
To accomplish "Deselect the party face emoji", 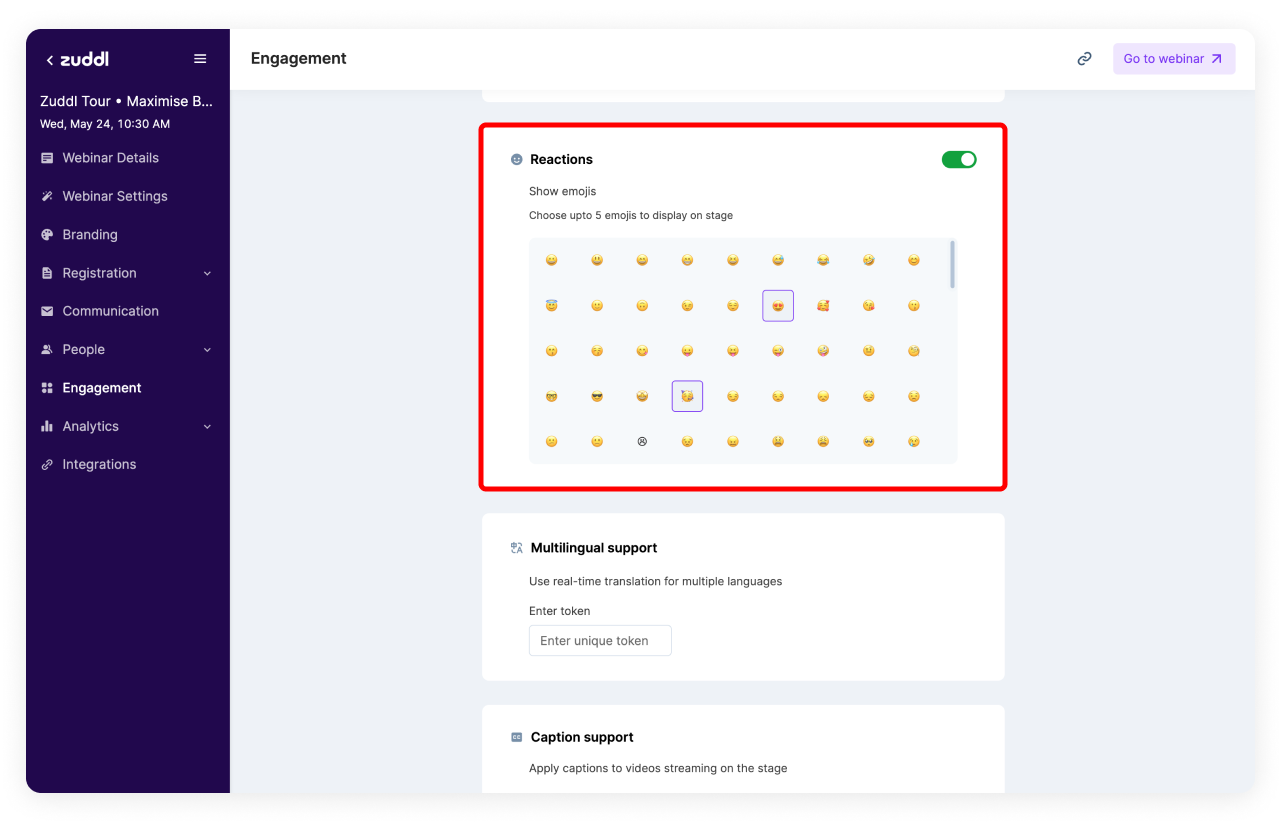I will coord(687,396).
